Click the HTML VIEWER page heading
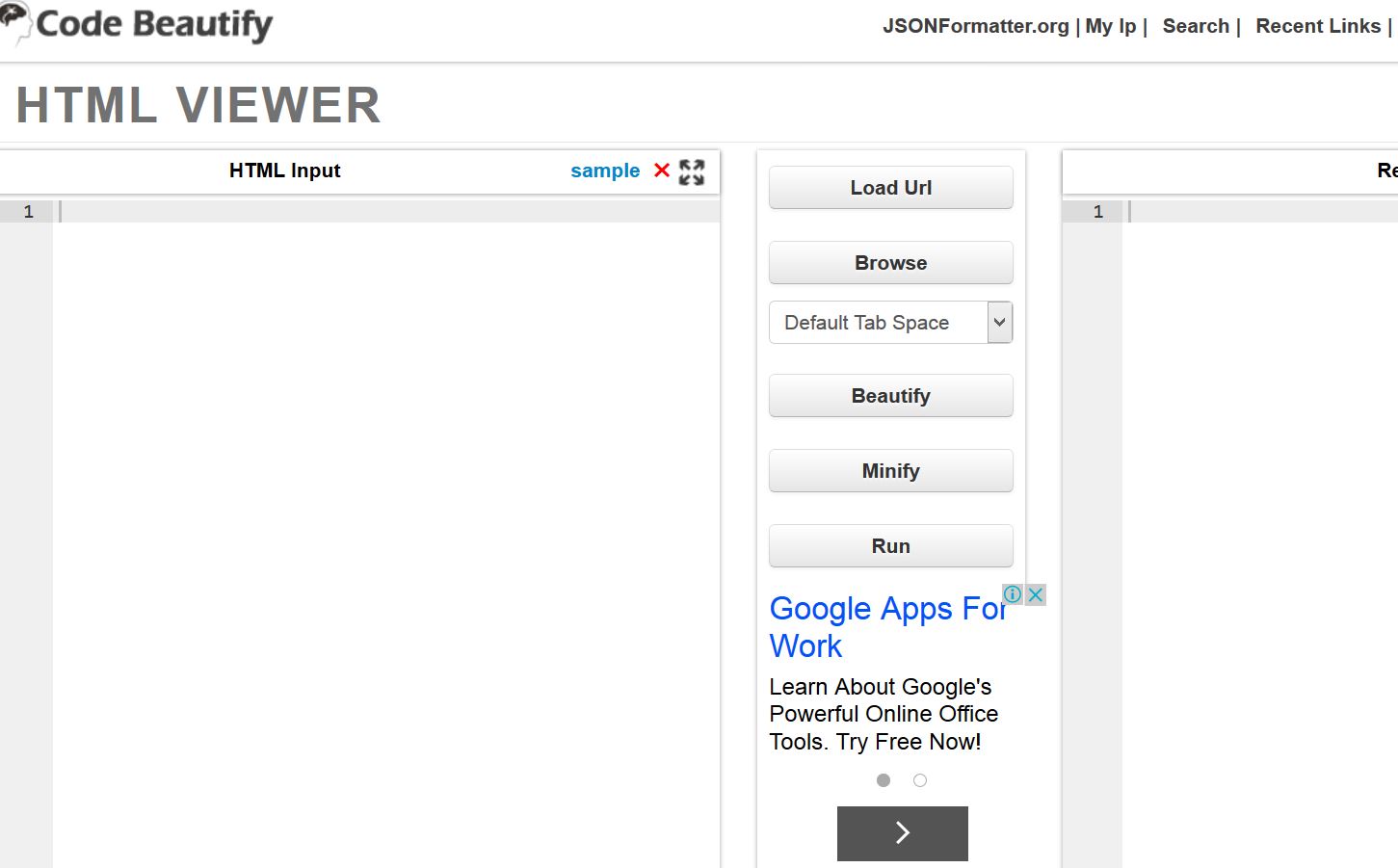The width and height of the screenshot is (1398, 868). 198,105
